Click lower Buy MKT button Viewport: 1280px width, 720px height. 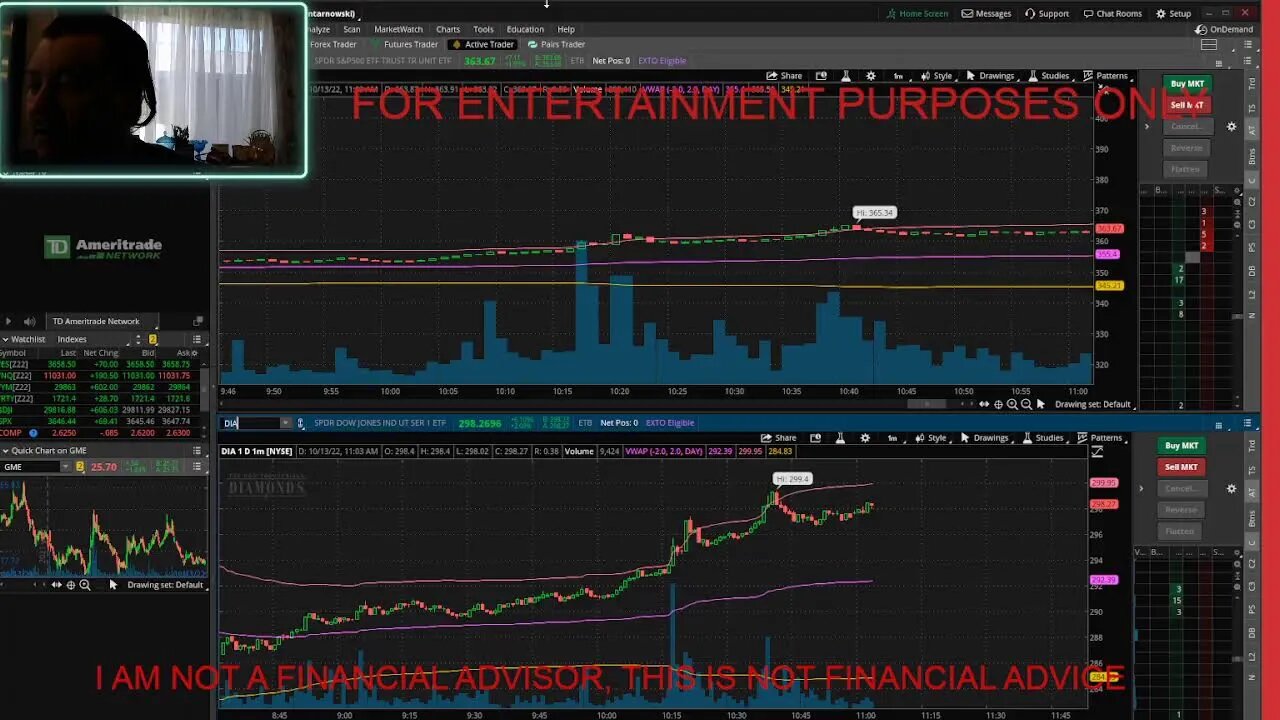(1181, 446)
